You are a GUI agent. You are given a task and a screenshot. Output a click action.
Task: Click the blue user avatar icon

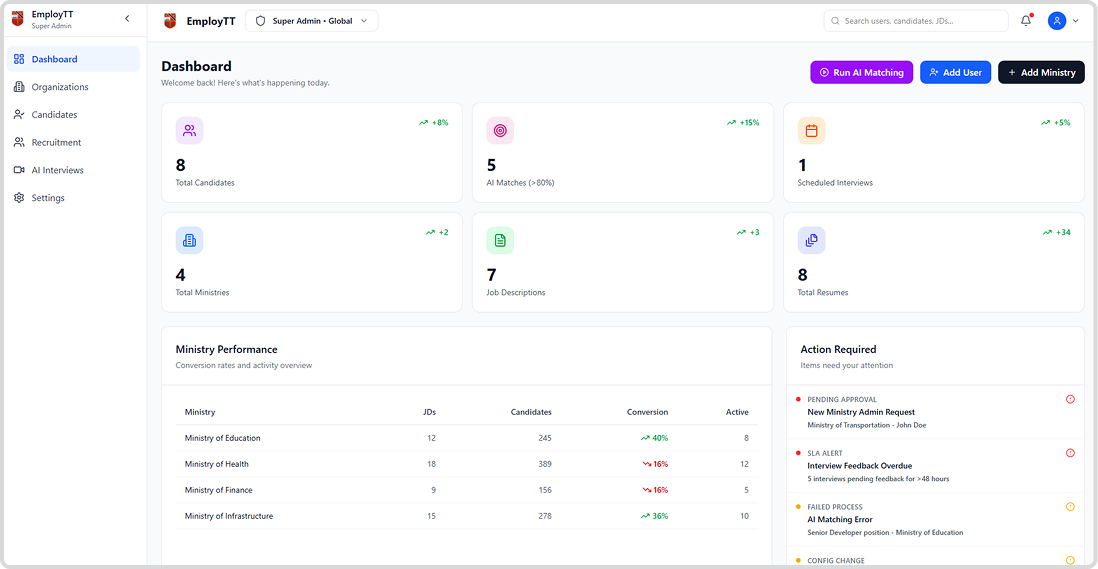pyautogui.click(x=1057, y=21)
